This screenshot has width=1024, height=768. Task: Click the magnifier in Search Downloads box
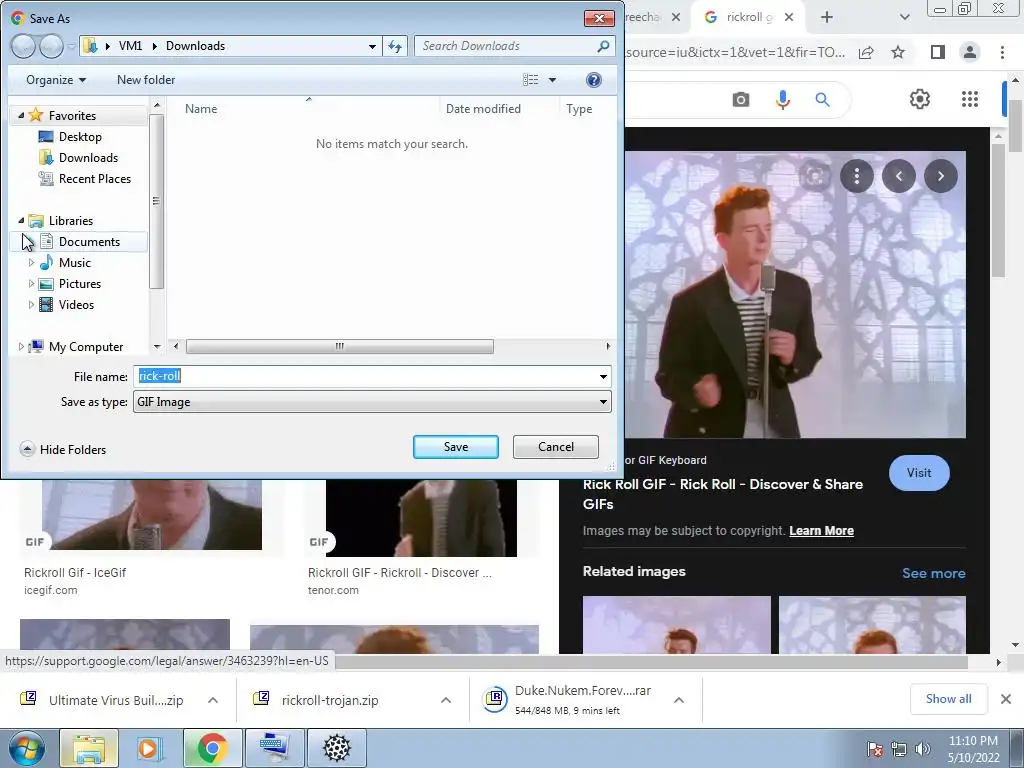pos(603,46)
